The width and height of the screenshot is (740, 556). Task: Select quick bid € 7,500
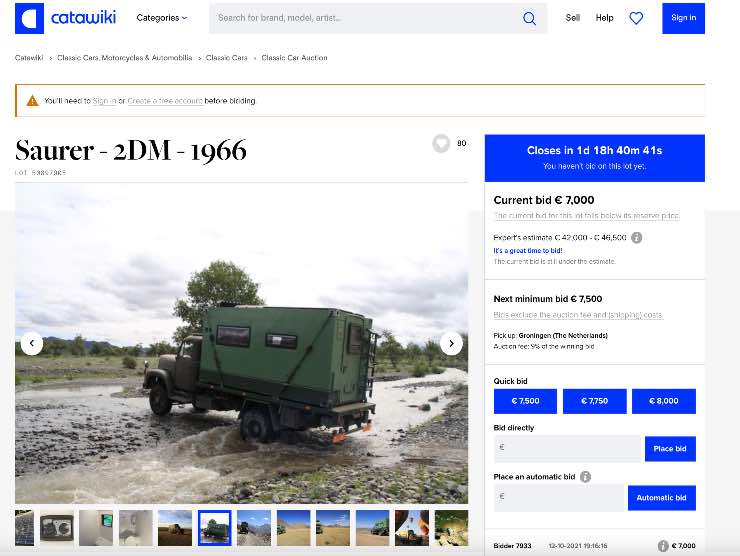524,401
